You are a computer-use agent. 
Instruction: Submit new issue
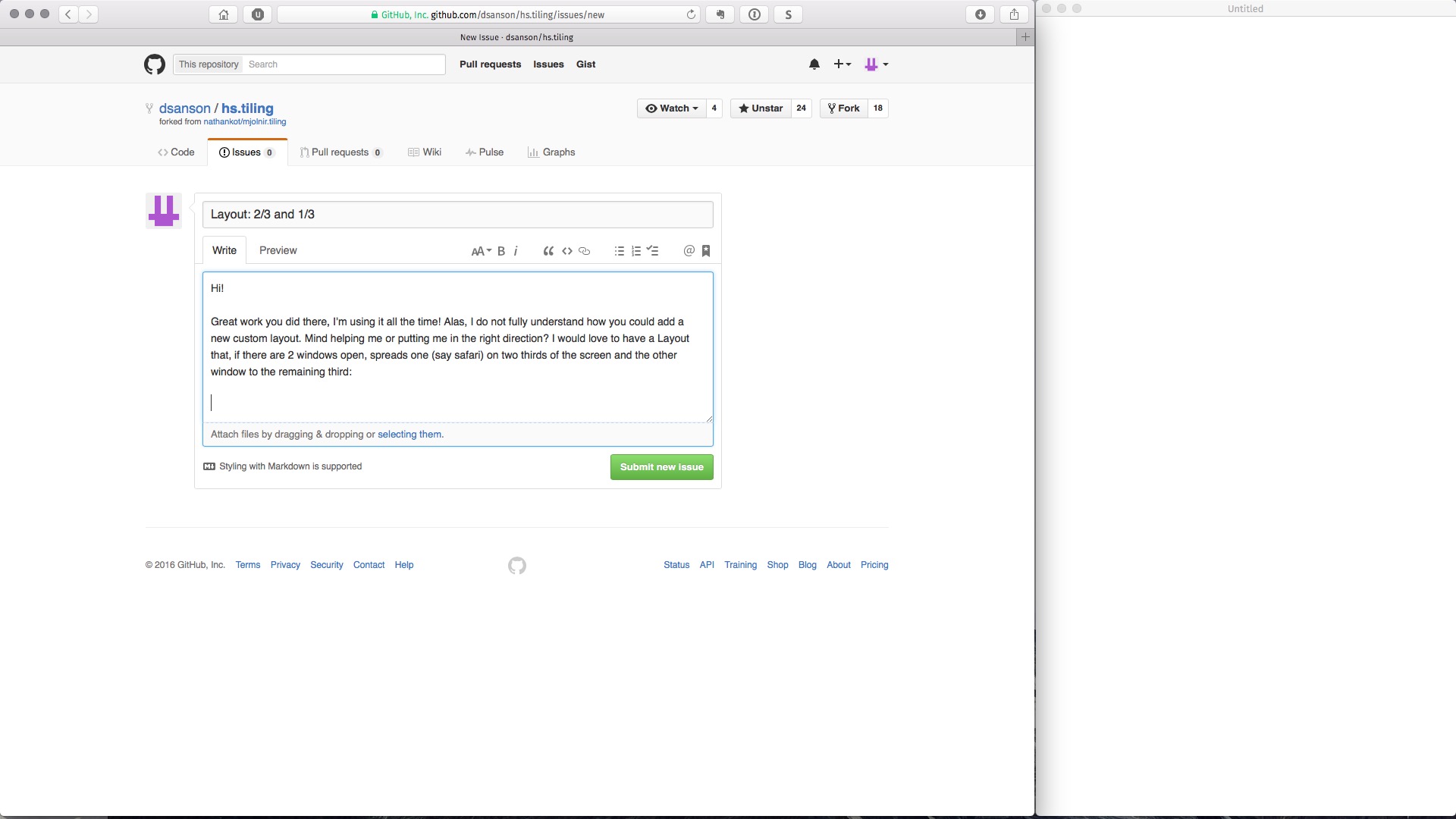click(661, 467)
